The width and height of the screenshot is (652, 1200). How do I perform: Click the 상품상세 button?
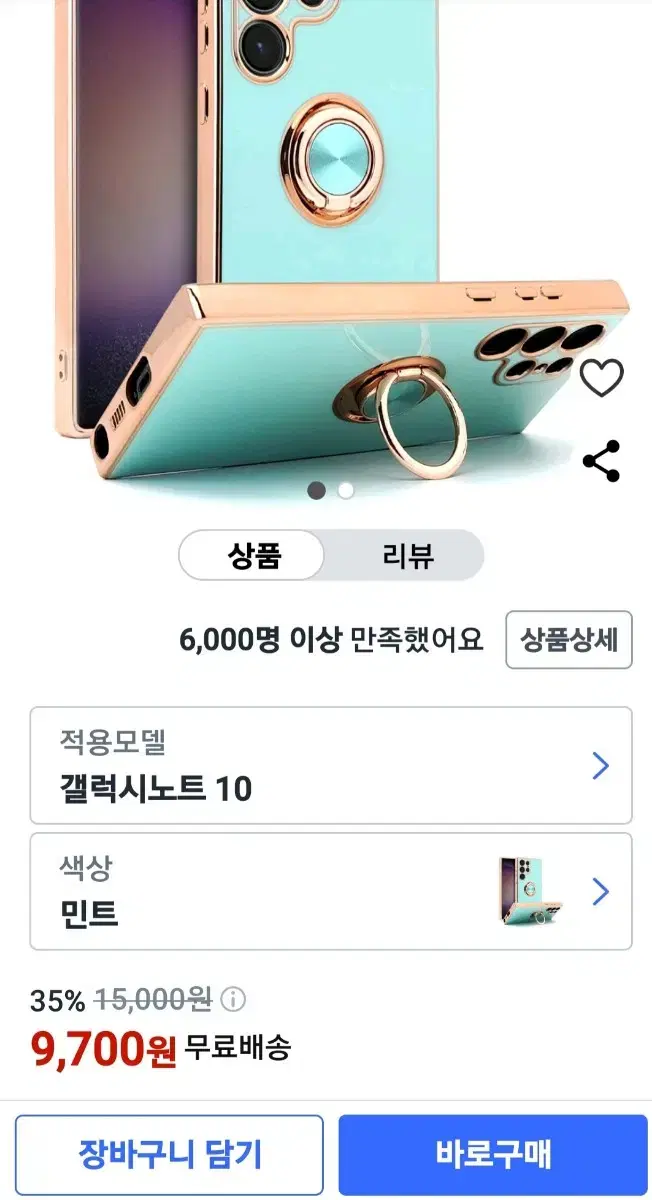[569, 639]
